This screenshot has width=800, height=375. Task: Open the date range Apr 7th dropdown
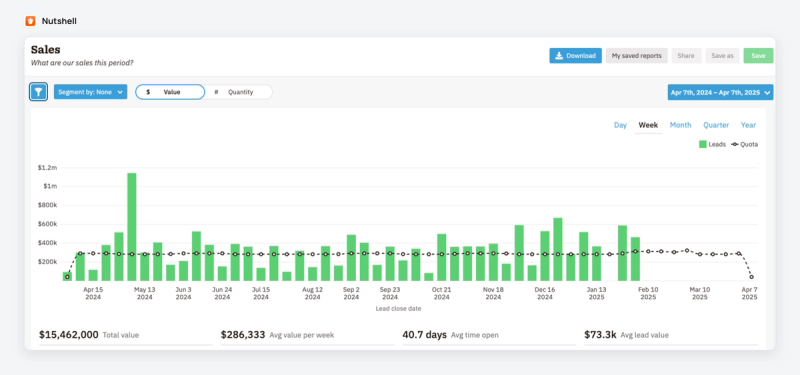click(x=720, y=92)
